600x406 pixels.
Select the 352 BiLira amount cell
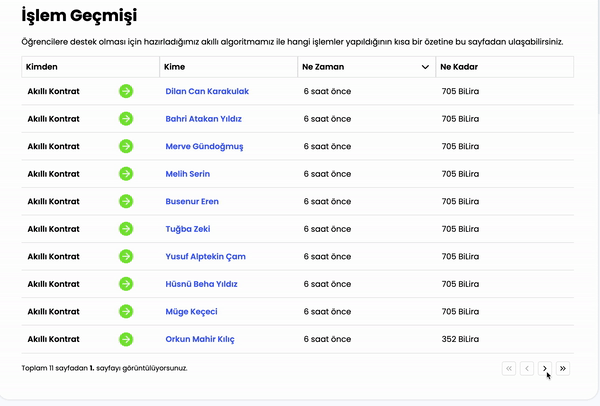tap(460, 339)
